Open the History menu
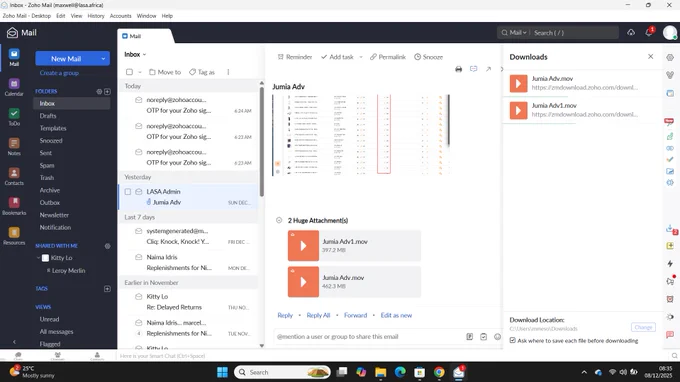The height and width of the screenshot is (382, 680). coord(96,16)
